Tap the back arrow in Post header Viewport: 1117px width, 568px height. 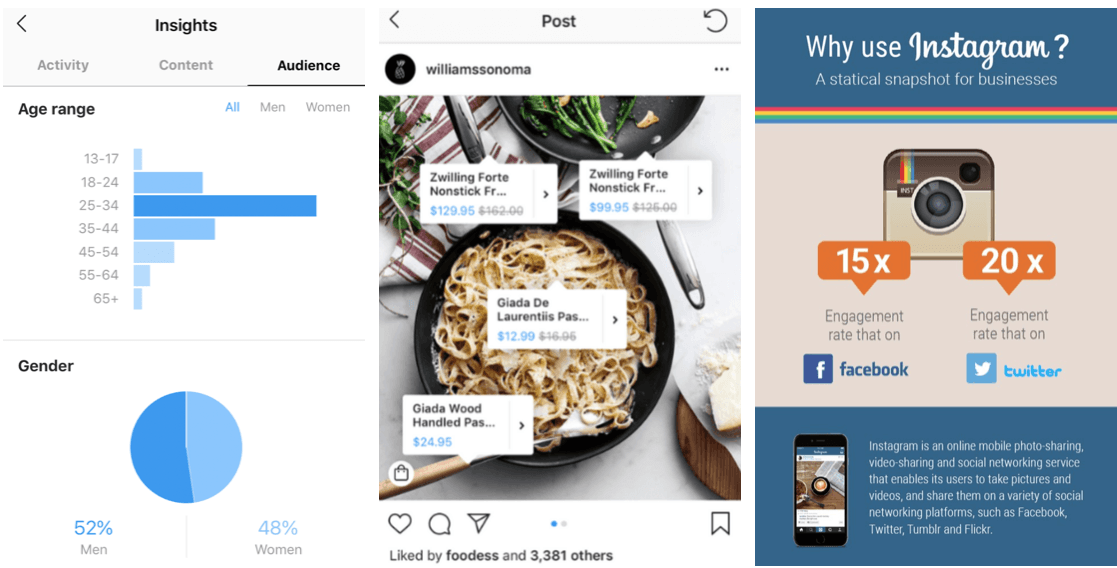394,20
